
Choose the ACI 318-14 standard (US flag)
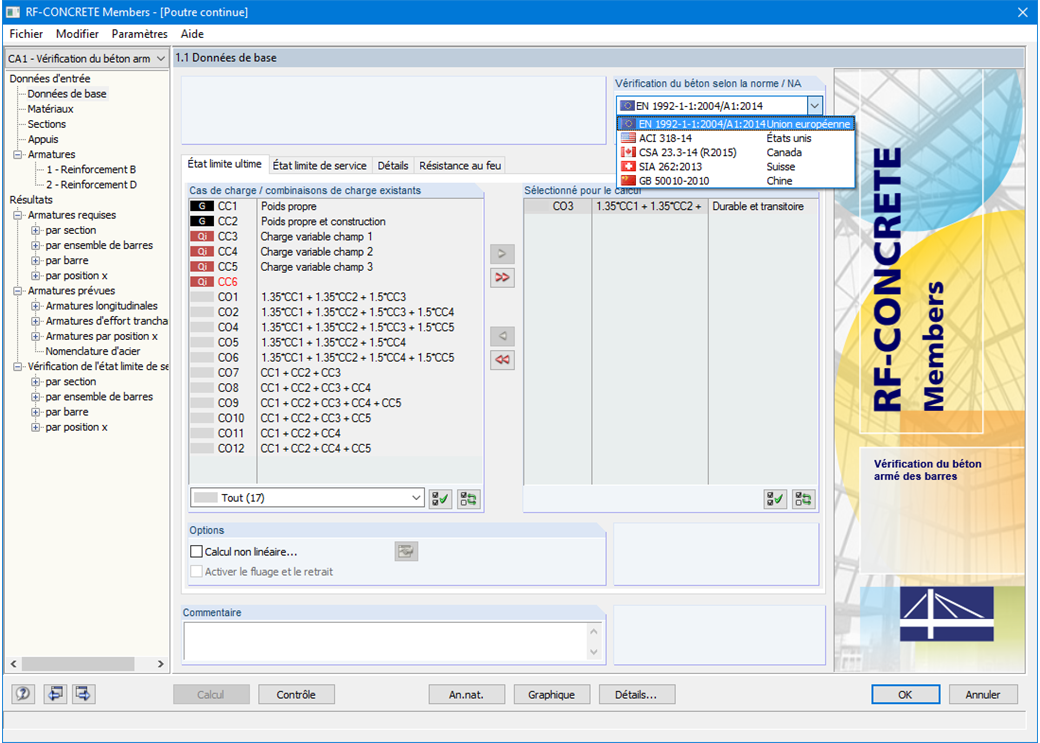pos(736,138)
